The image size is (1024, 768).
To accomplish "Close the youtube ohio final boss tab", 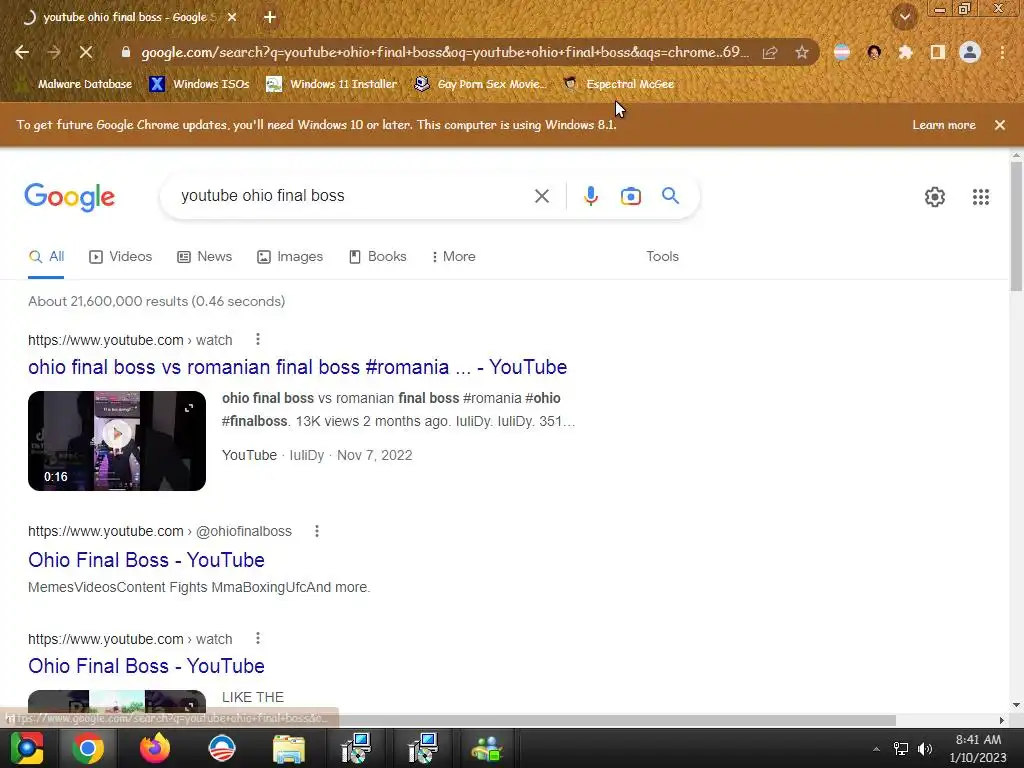I will pyautogui.click(x=232, y=17).
